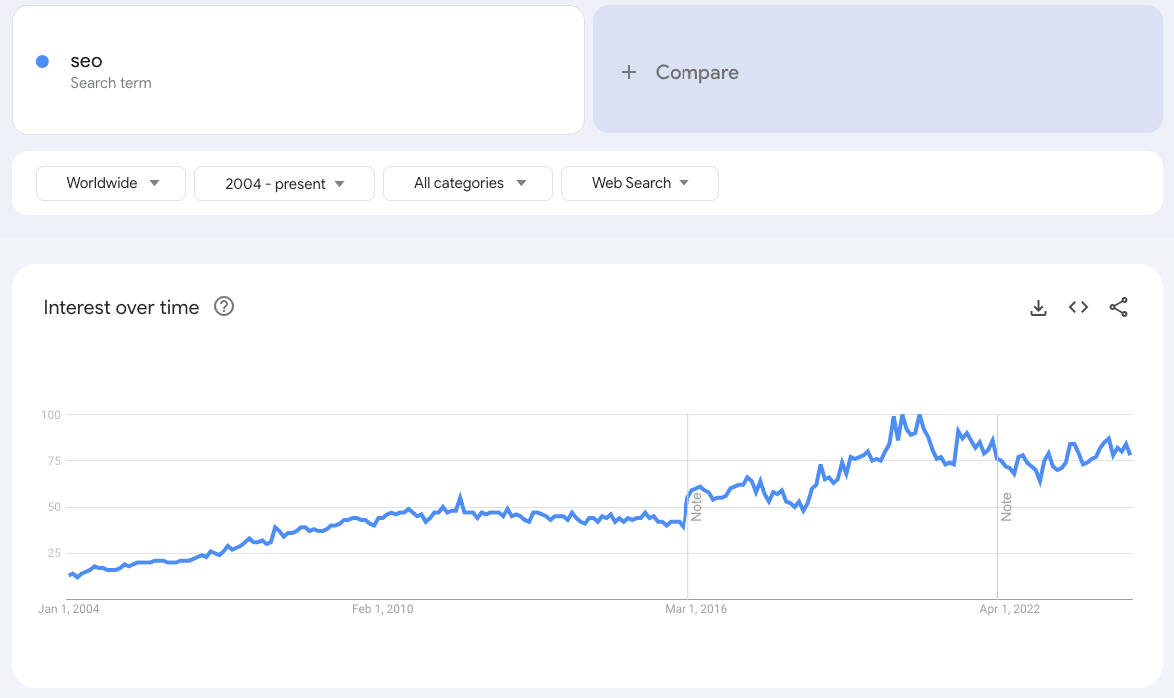
Task: Expand the All categories dropdown
Action: (x=467, y=183)
